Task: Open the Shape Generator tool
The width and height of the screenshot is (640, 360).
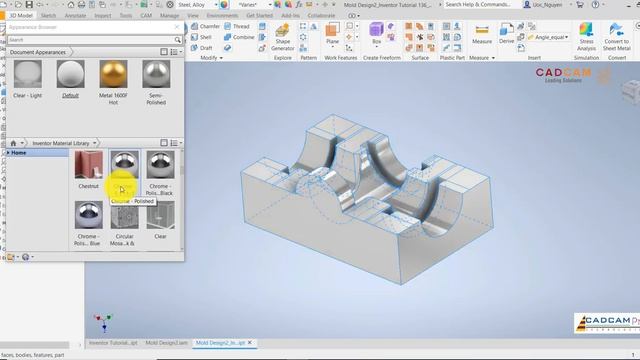Action: point(282,37)
